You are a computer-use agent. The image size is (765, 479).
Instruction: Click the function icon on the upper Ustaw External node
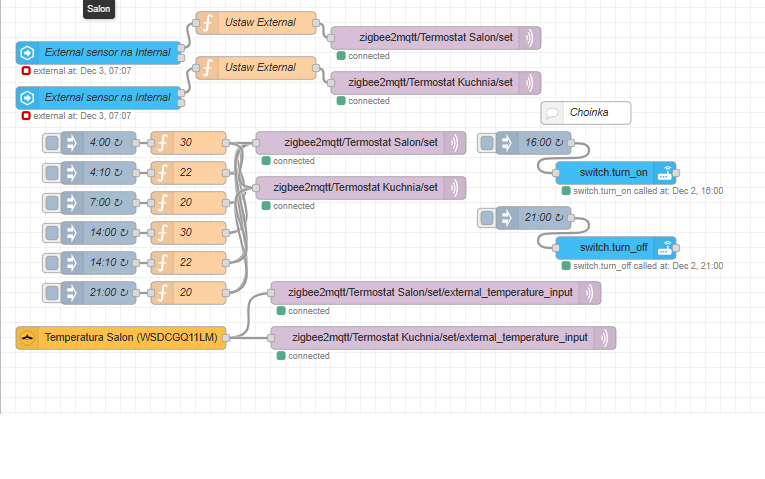[209, 22]
